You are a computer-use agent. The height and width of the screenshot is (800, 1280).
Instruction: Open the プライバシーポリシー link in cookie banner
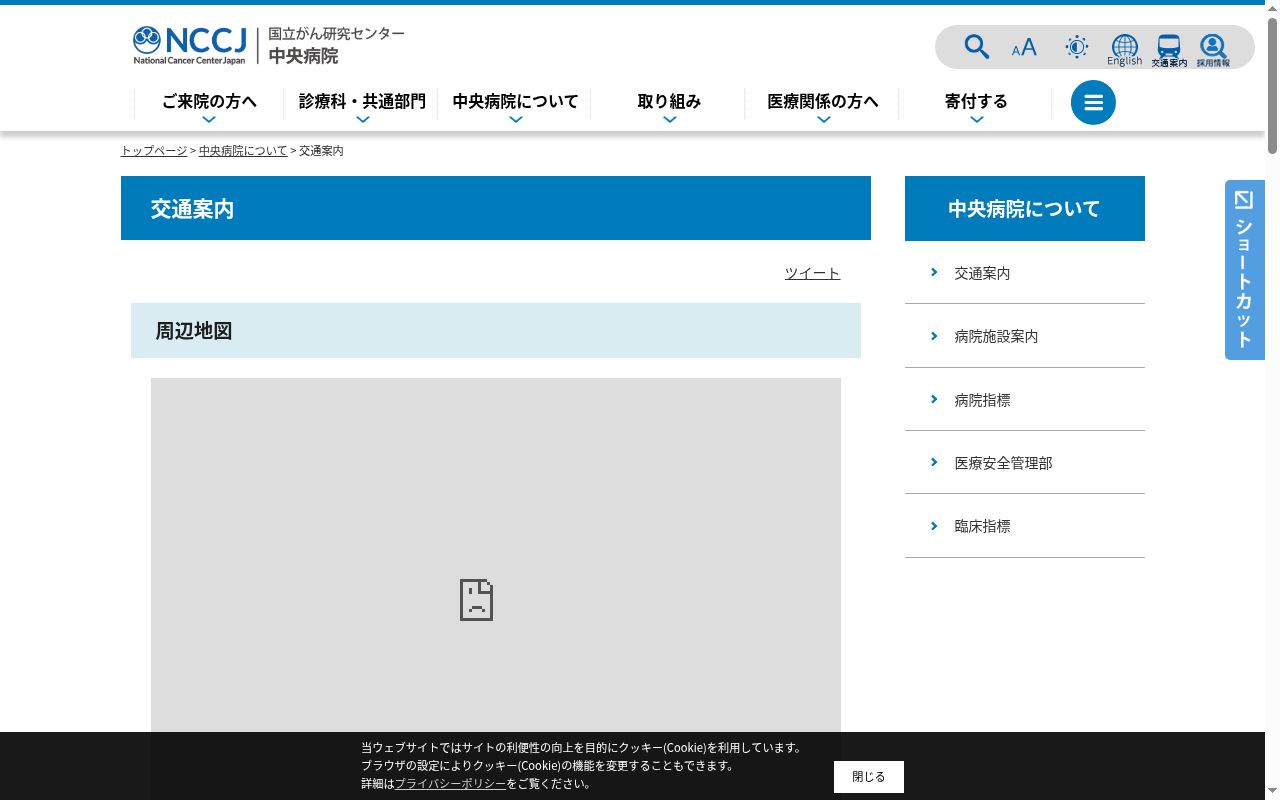point(450,784)
